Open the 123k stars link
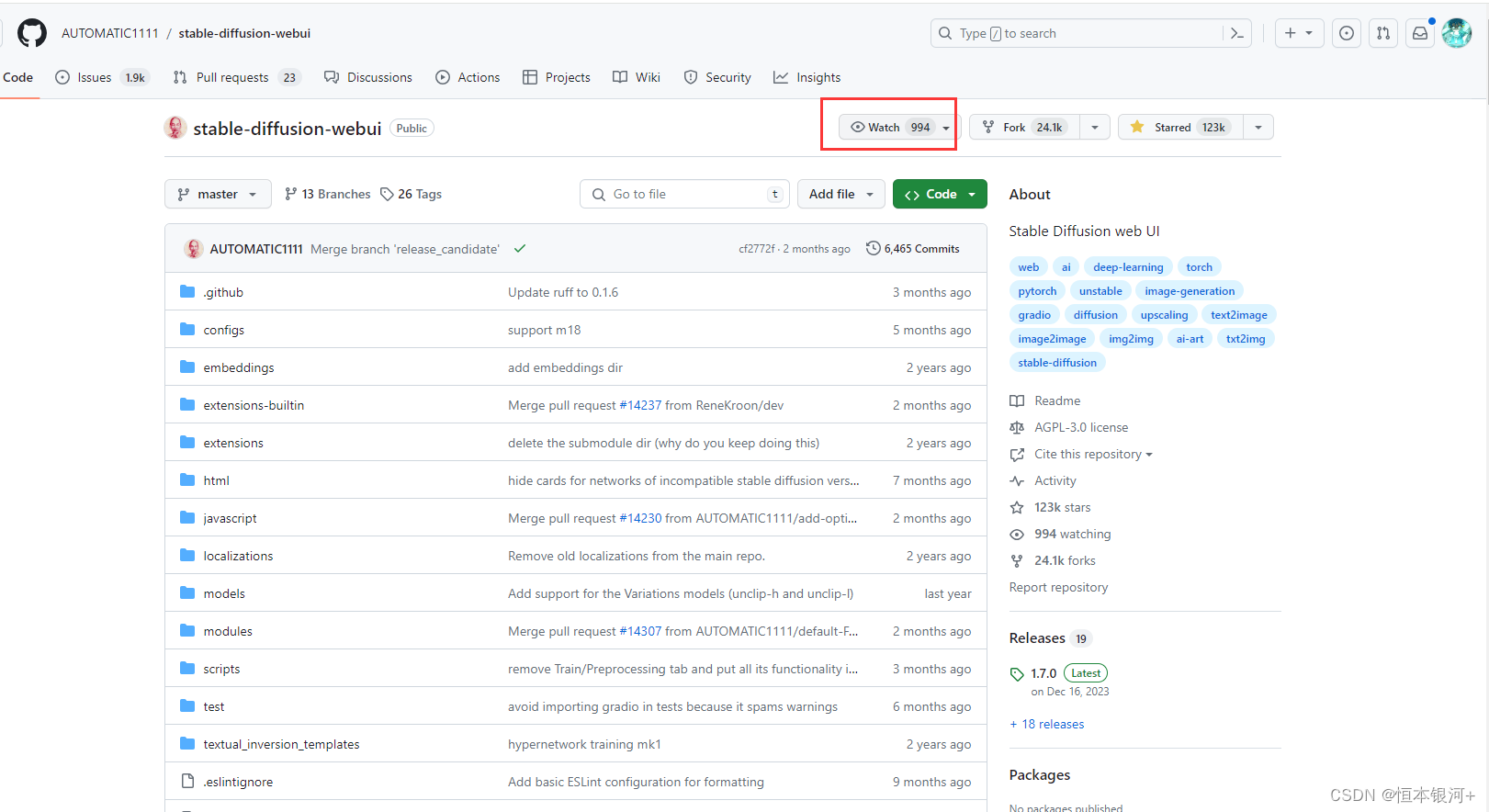The image size is (1489, 812). [x=1063, y=507]
